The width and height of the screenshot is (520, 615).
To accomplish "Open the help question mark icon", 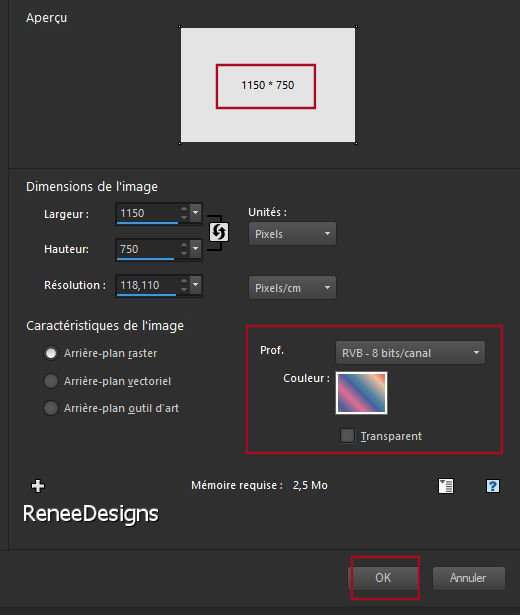I will coord(493,486).
